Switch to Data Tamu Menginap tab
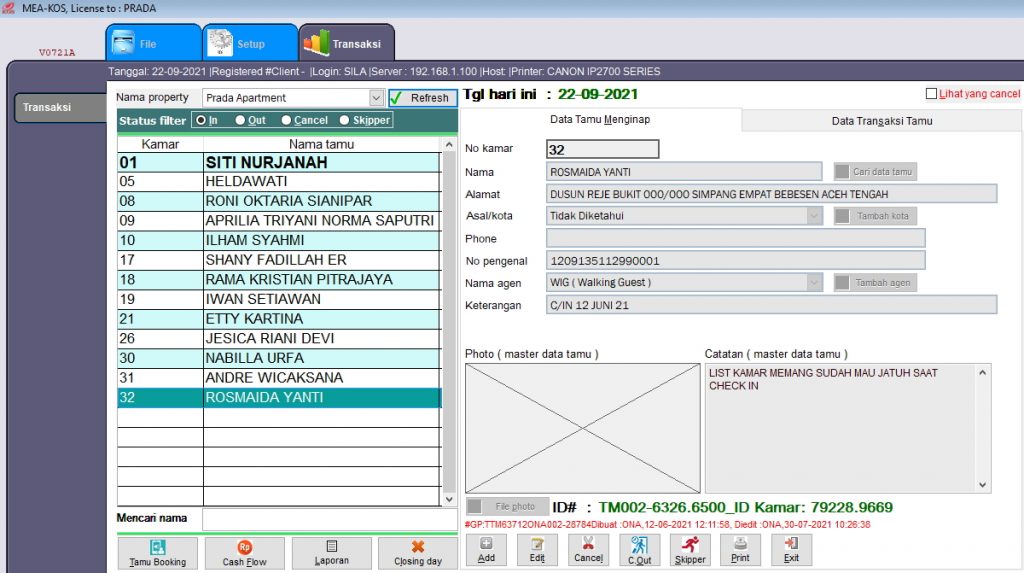The image size is (1024, 573). coord(600,120)
